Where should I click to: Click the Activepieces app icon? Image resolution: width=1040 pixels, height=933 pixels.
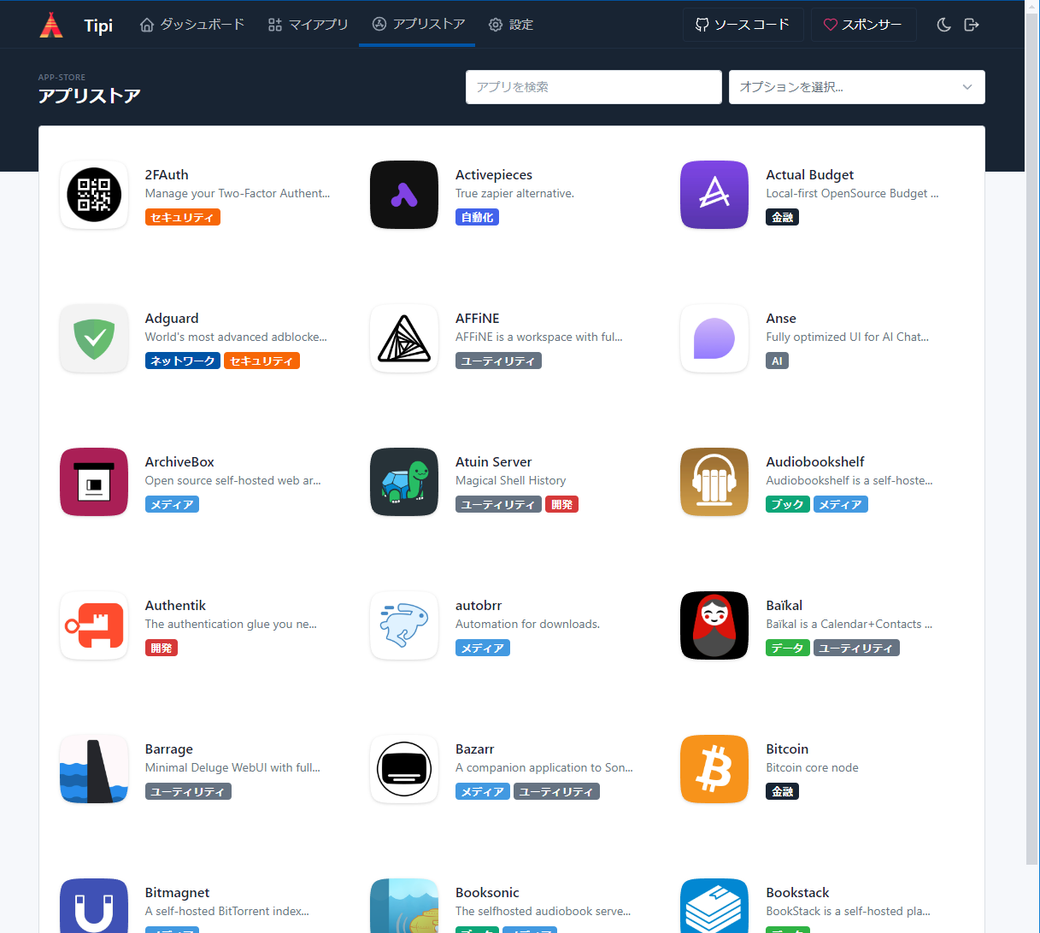click(x=404, y=195)
